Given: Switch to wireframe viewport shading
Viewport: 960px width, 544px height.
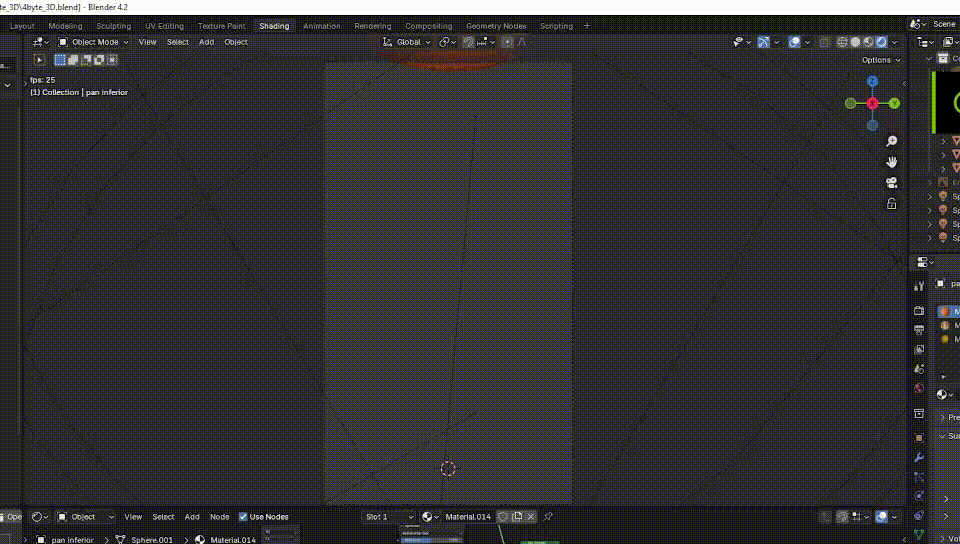Looking at the screenshot, I should 842,42.
